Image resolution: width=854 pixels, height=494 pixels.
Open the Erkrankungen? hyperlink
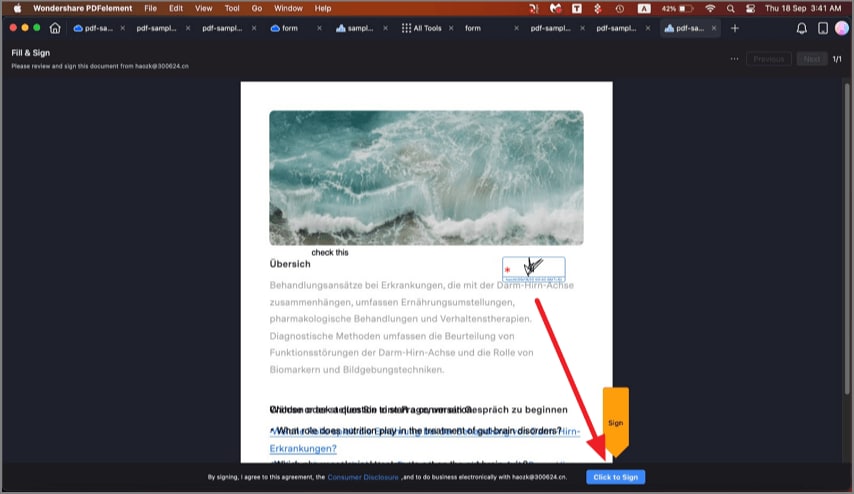[x=303, y=448]
